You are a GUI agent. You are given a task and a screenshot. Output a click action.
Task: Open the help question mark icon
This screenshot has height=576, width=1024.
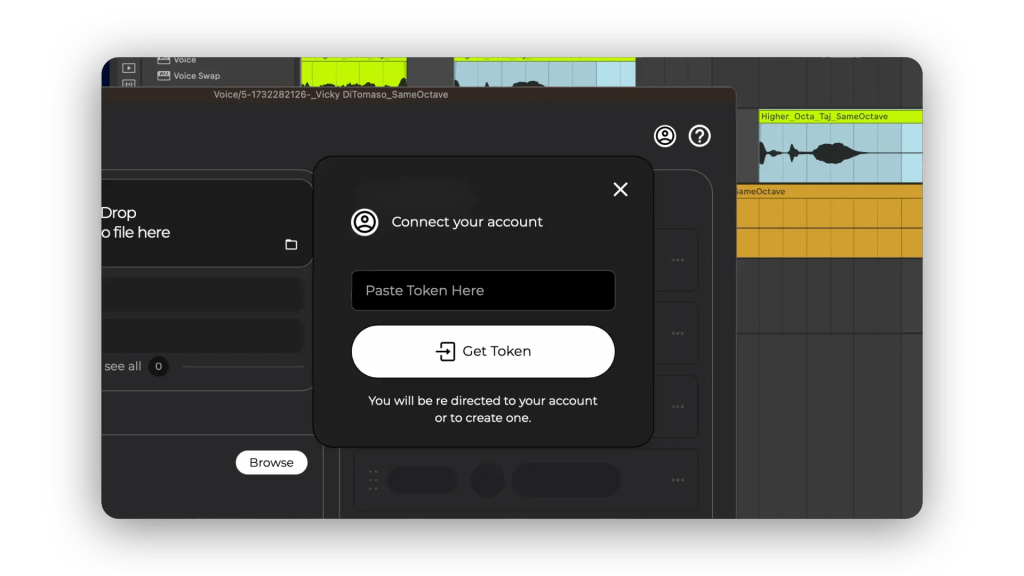[699, 136]
